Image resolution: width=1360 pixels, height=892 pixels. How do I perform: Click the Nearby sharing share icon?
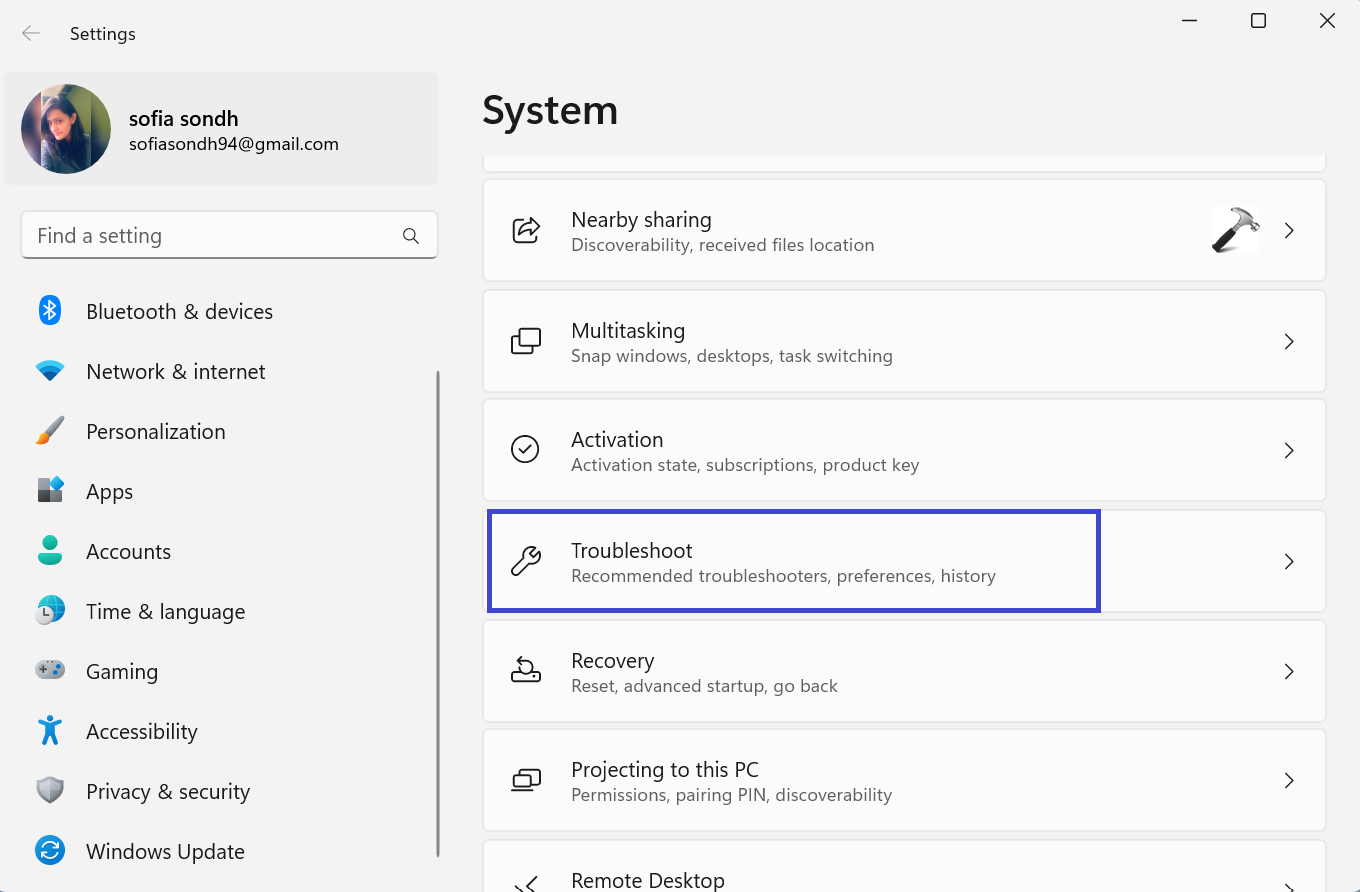point(526,230)
